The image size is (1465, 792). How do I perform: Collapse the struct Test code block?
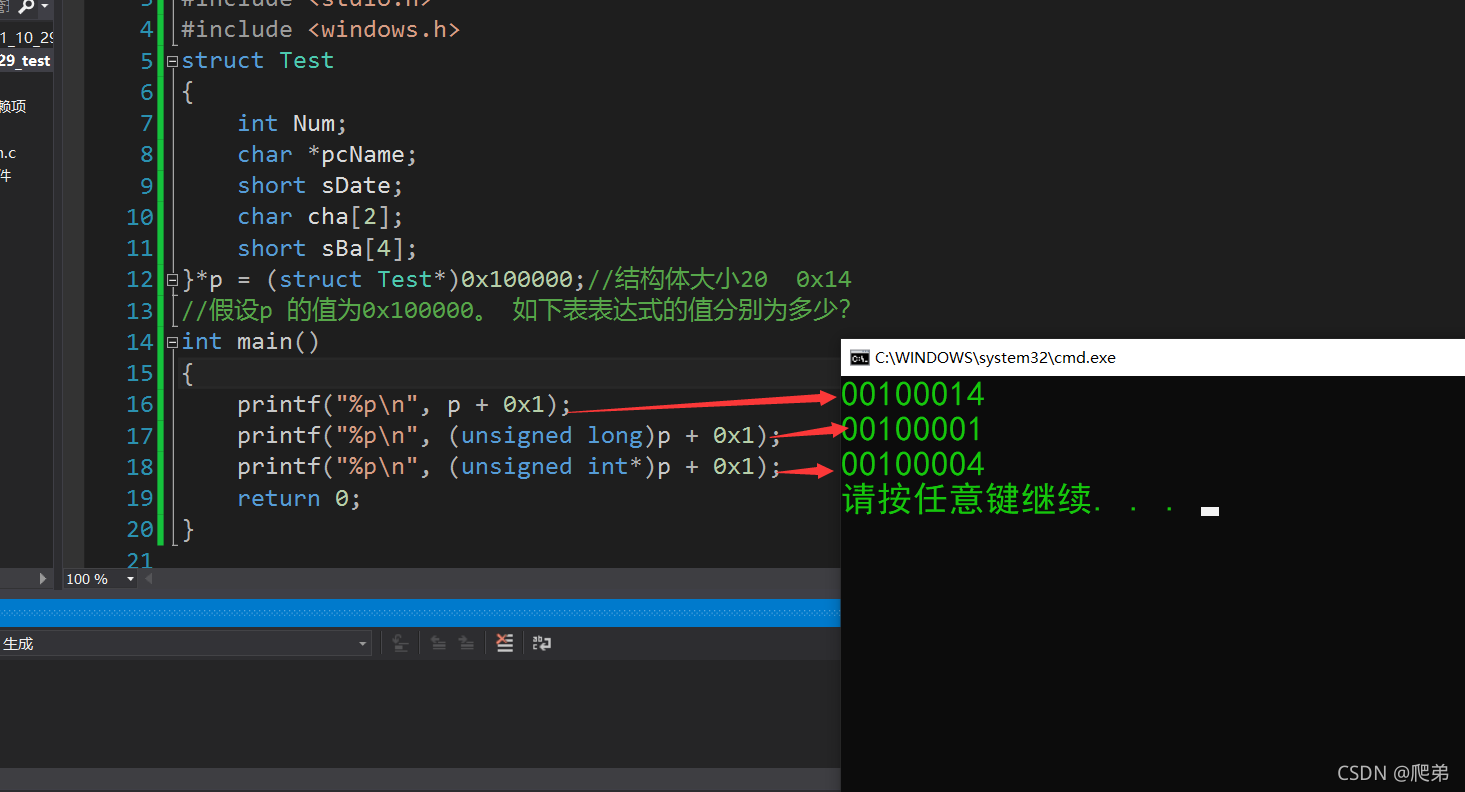point(172,61)
